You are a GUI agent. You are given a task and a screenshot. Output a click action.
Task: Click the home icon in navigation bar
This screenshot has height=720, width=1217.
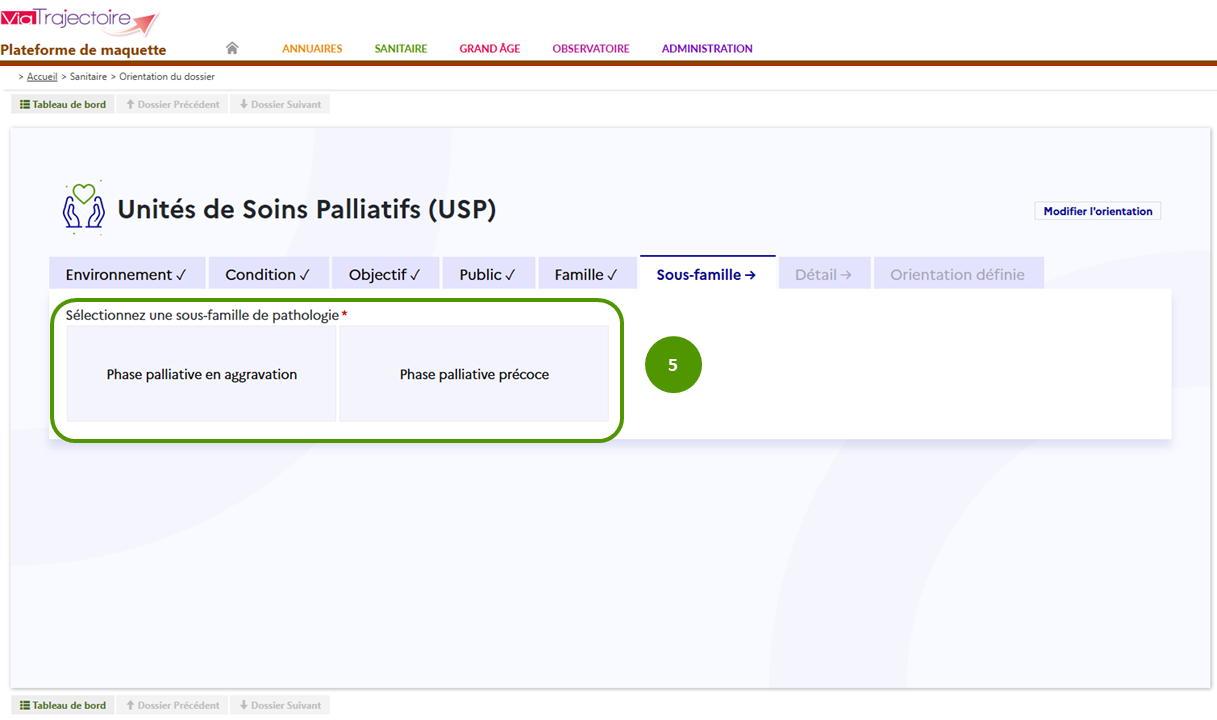(232, 48)
